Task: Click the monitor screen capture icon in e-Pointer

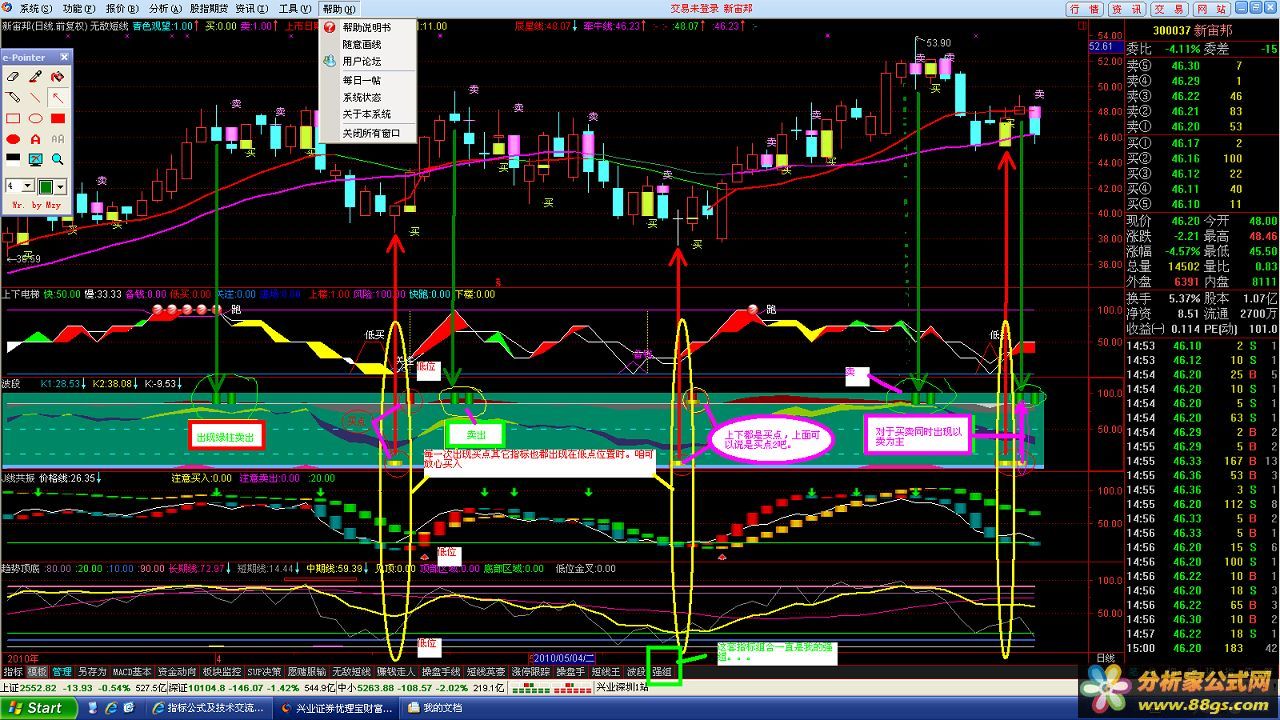Action: point(36,159)
